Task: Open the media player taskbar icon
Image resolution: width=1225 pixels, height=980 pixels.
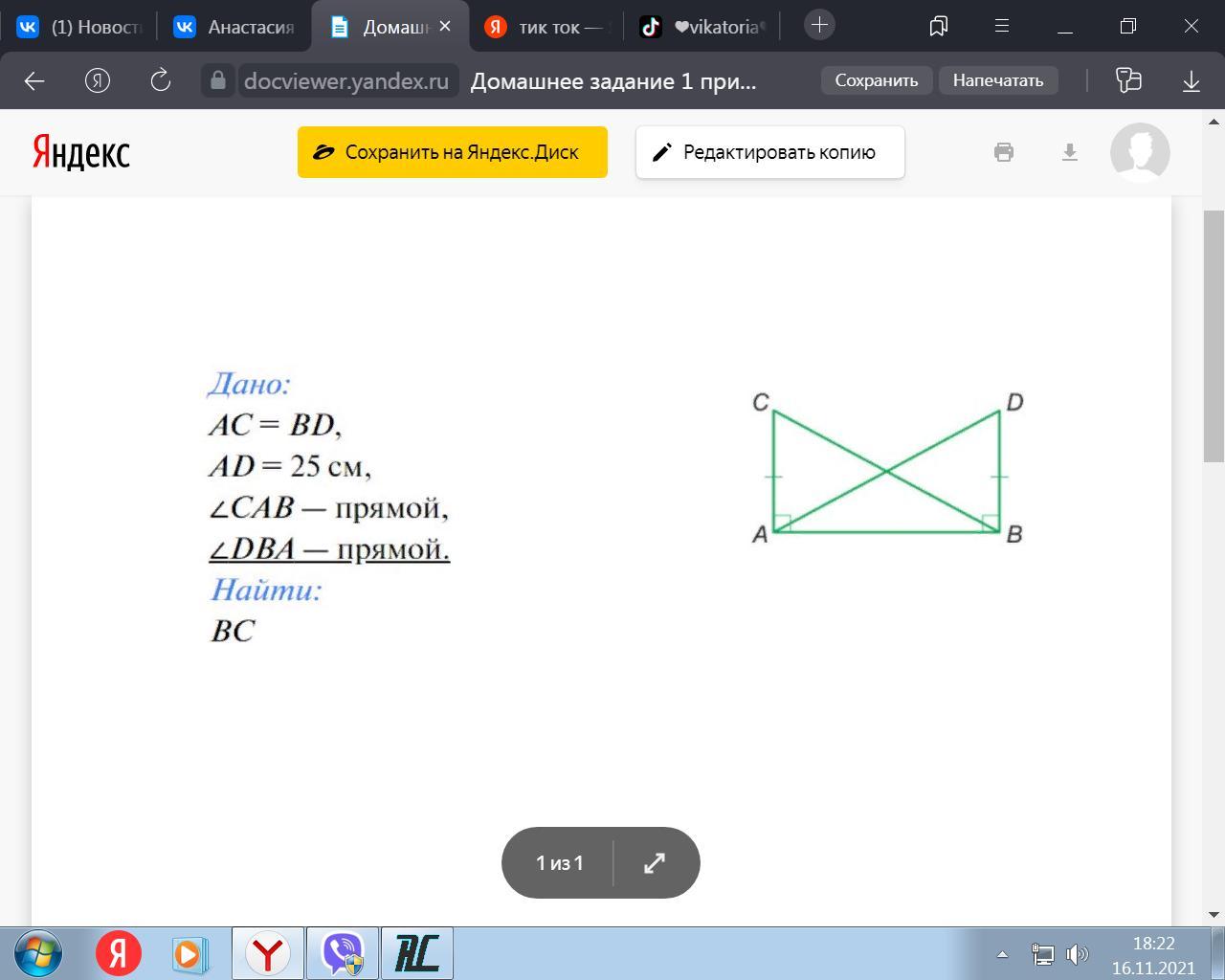Action: coord(189,954)
